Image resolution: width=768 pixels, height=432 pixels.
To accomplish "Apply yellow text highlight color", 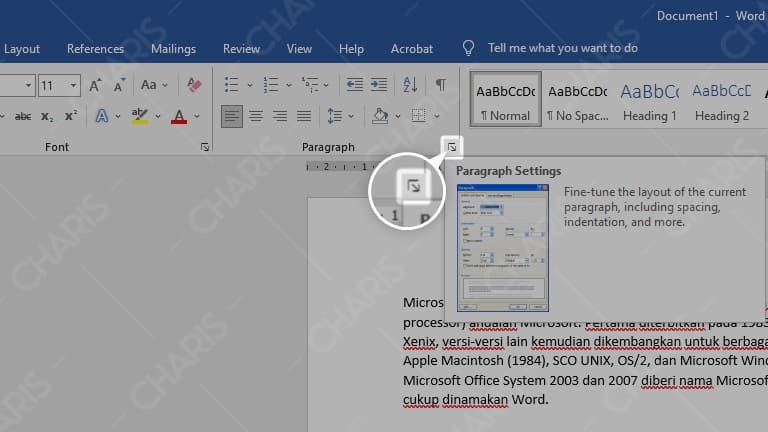I will coord(140,116).
